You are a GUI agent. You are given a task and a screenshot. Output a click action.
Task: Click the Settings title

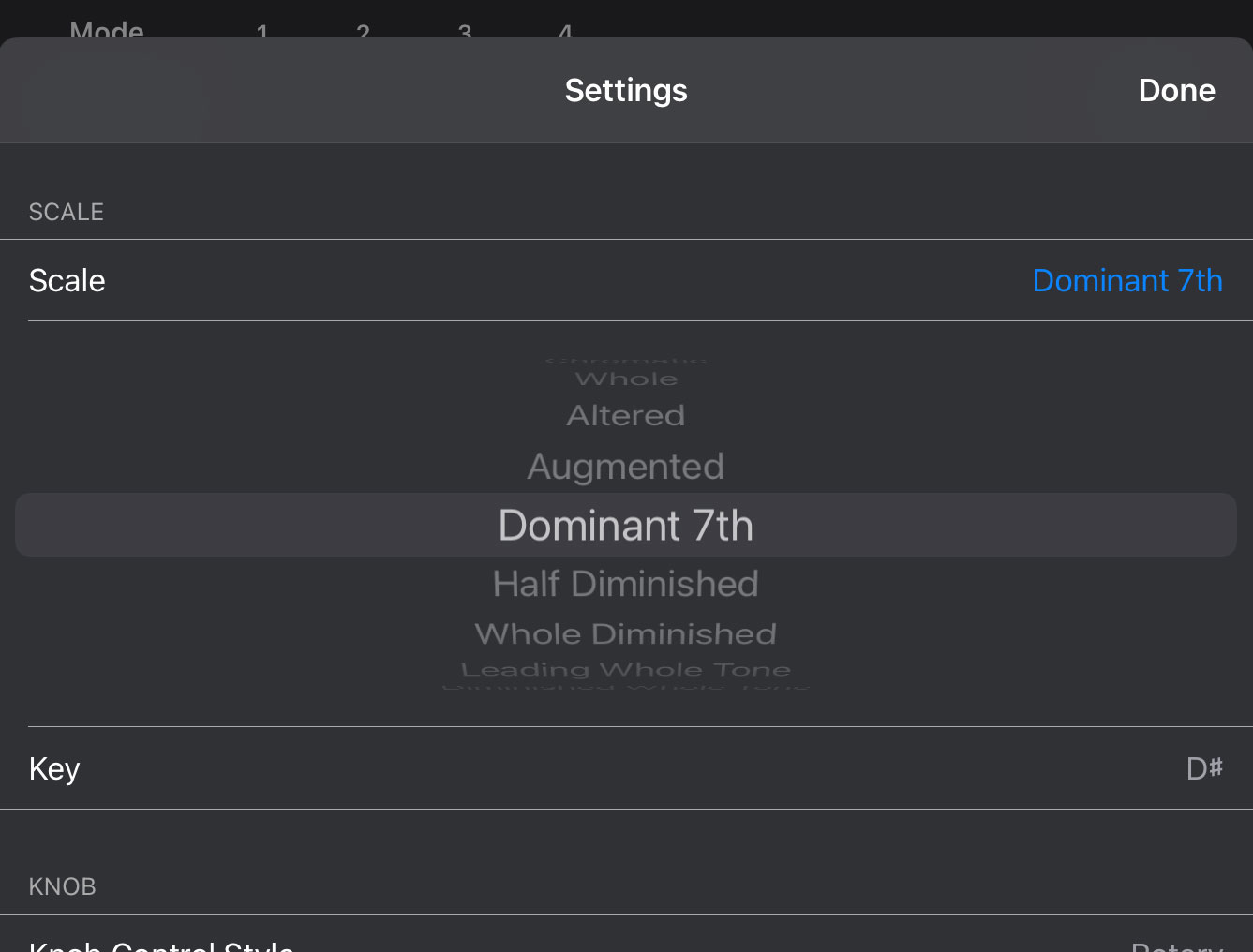coord(626,90)
